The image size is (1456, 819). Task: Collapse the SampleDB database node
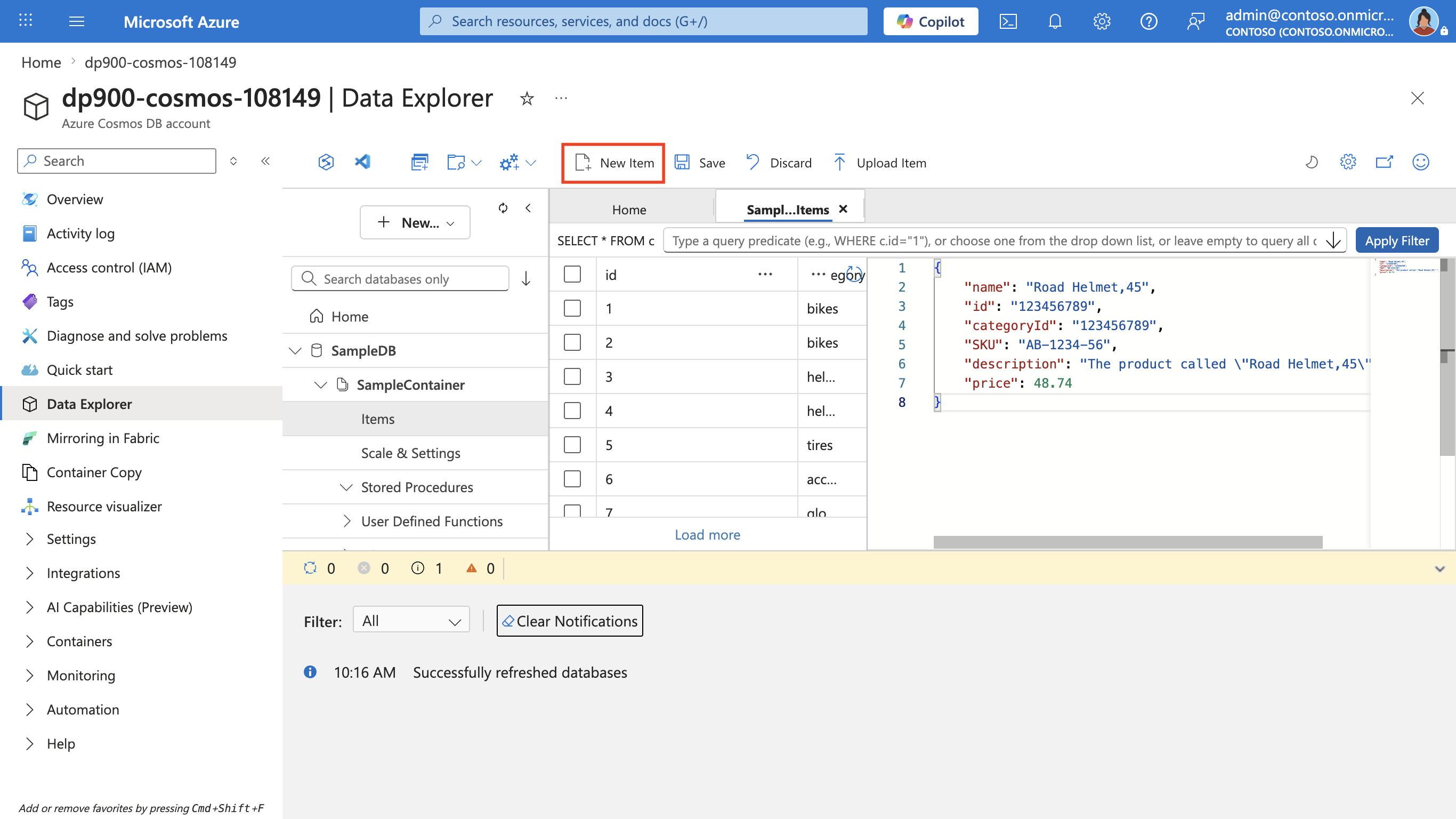click(295, 351)
